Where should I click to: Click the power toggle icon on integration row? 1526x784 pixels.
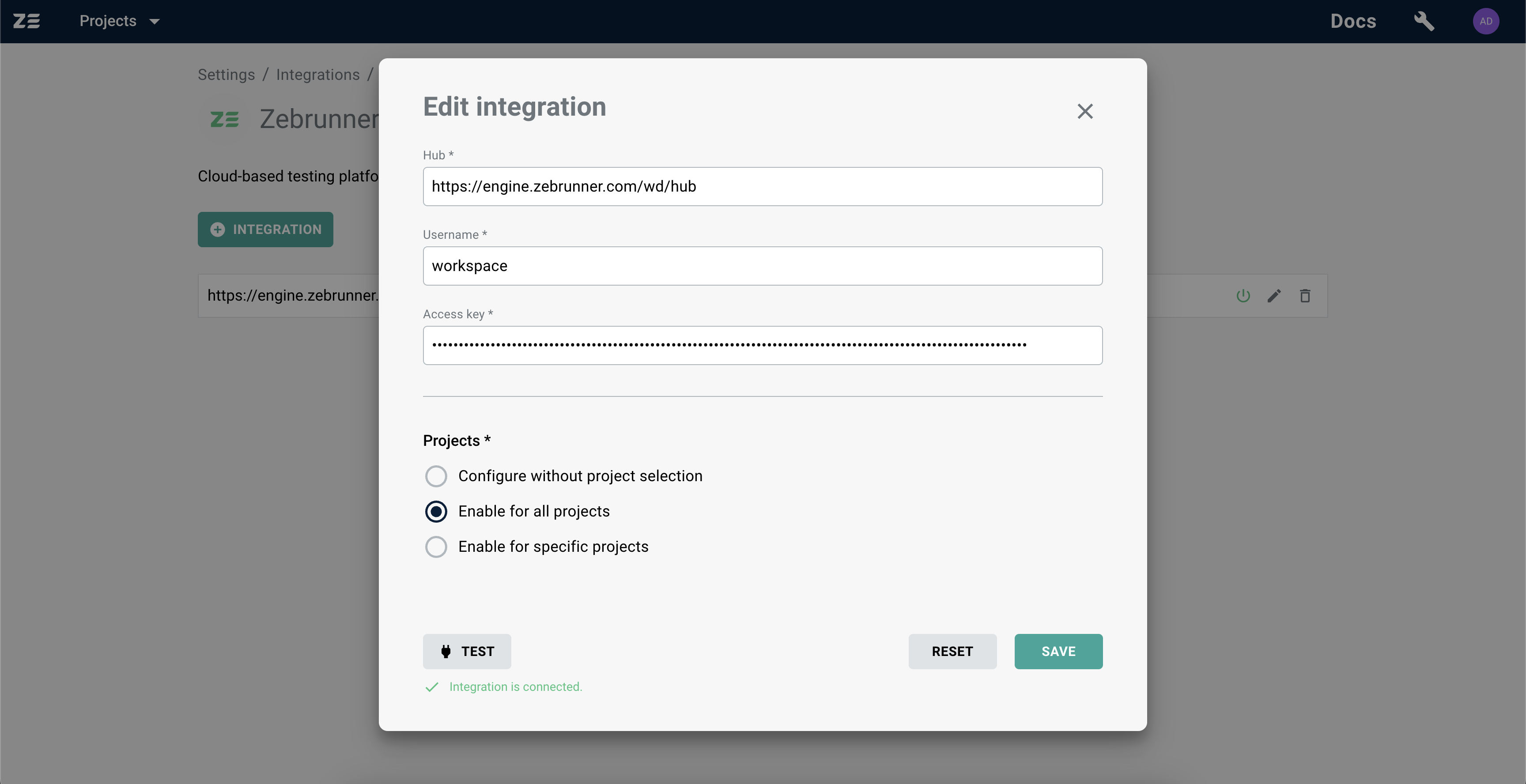pyautogui.click(x=1243, y=295)
